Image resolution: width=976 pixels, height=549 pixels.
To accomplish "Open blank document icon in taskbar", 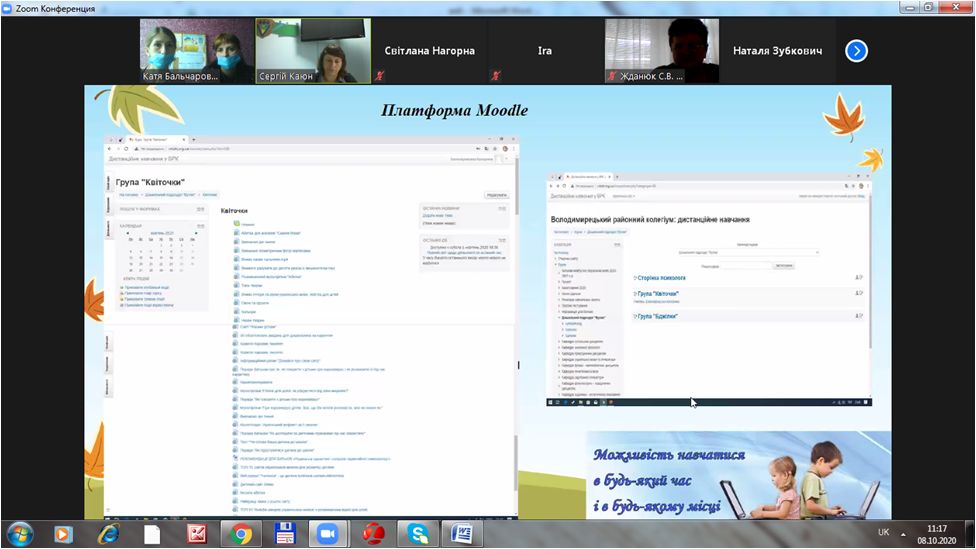I will [152, 534].
